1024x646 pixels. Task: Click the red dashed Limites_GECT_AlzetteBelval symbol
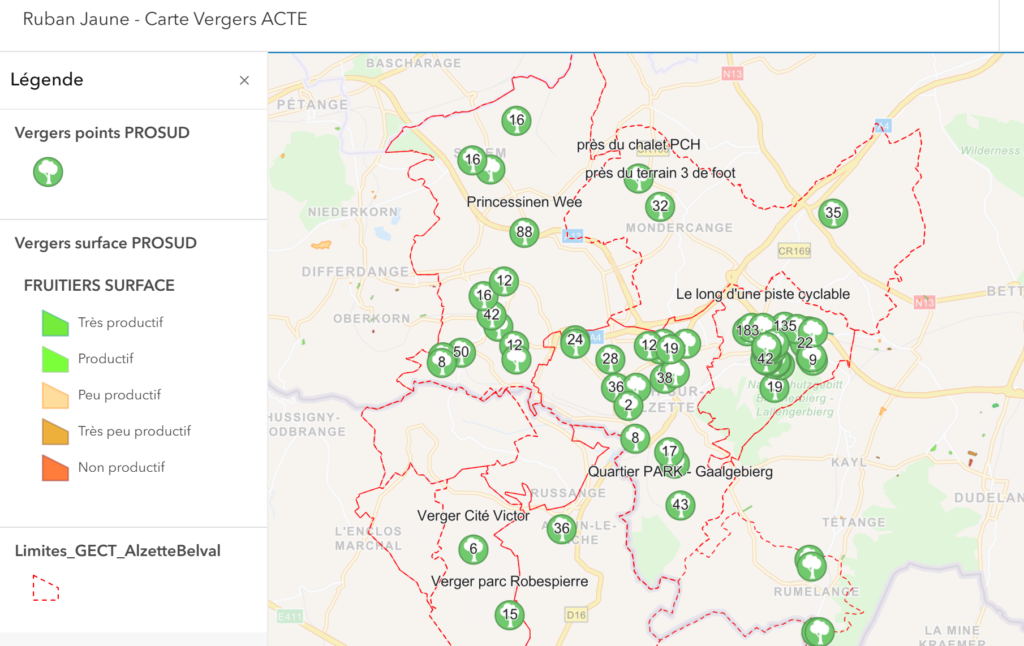coord(45,588)
